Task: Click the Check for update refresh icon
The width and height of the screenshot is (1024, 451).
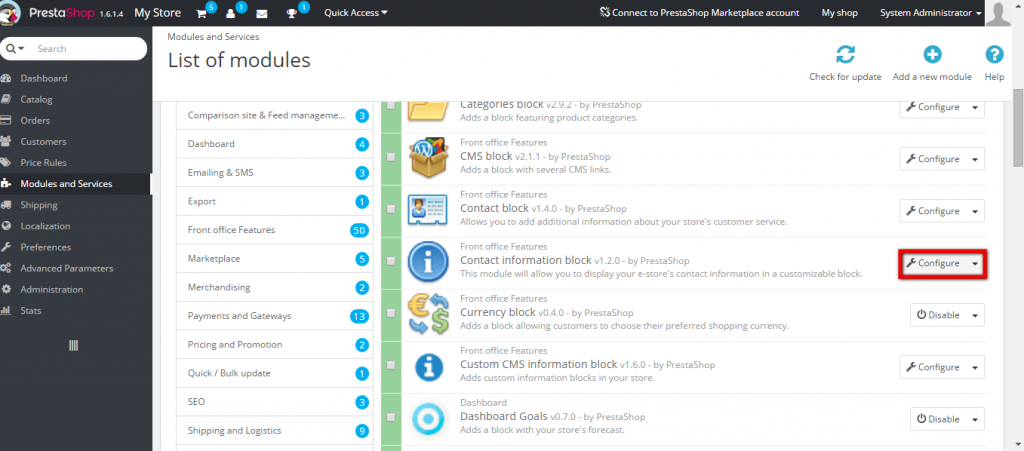Action: tap(845, 55)
